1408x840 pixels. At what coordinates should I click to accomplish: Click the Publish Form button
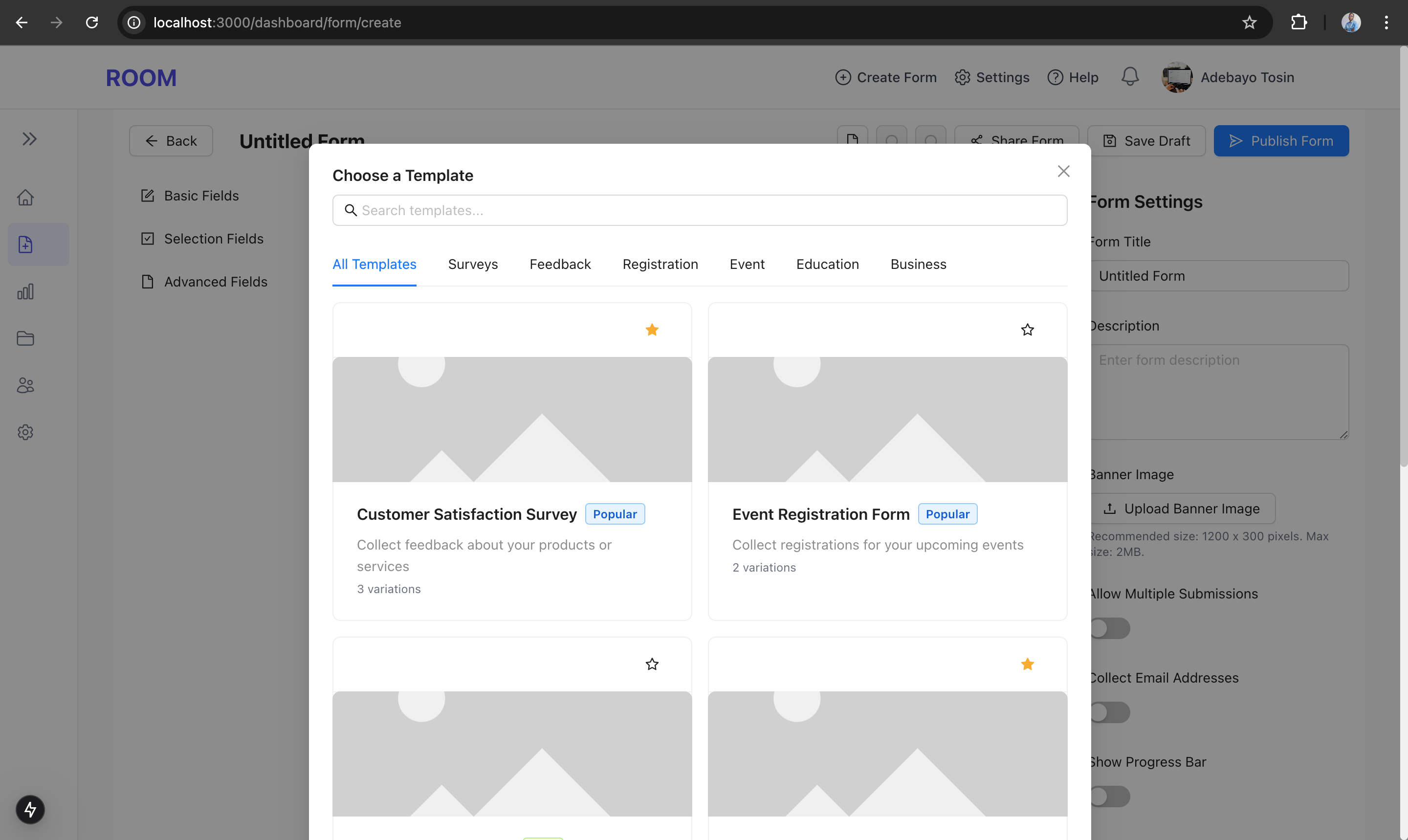pos(1281,141)
